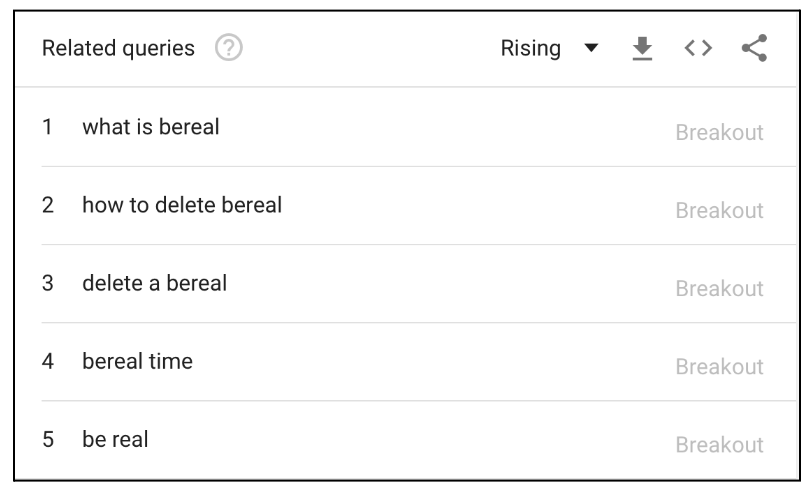810x494 pixels.
Task: Click rank number 1 in list
Action: coord(47,127)
